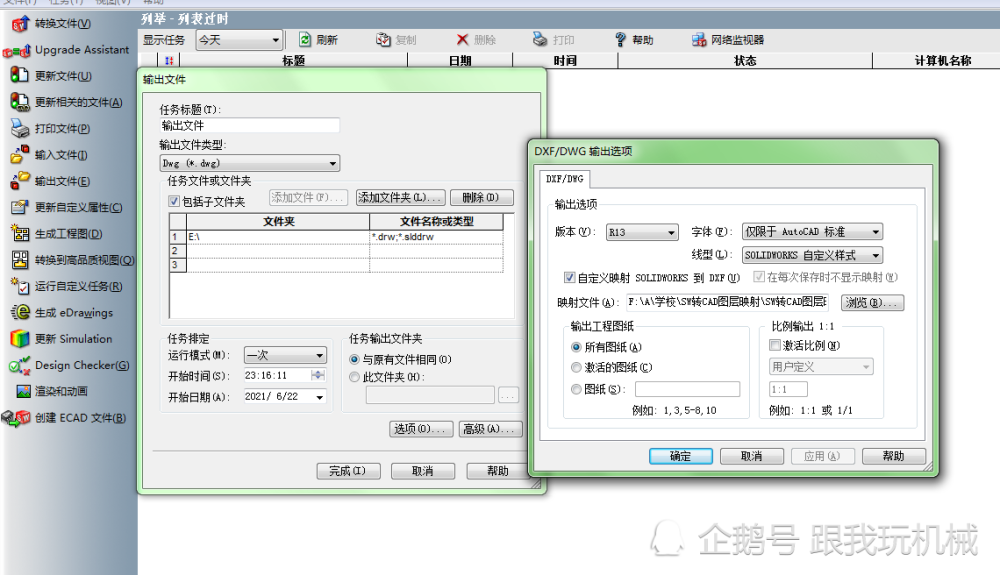Select the 打印文件 print files icon
Screen dimensions: 1000x575
point(19,129)
